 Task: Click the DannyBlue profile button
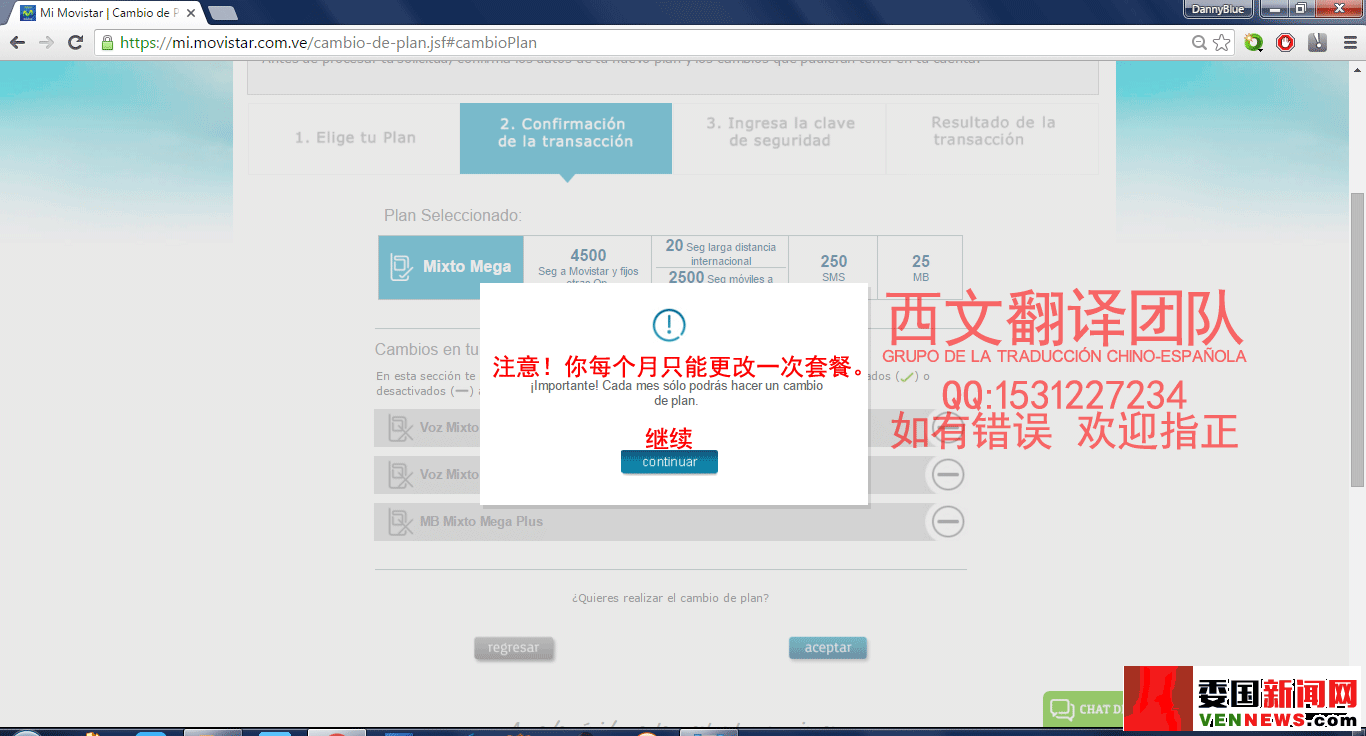pos(1219,9)
